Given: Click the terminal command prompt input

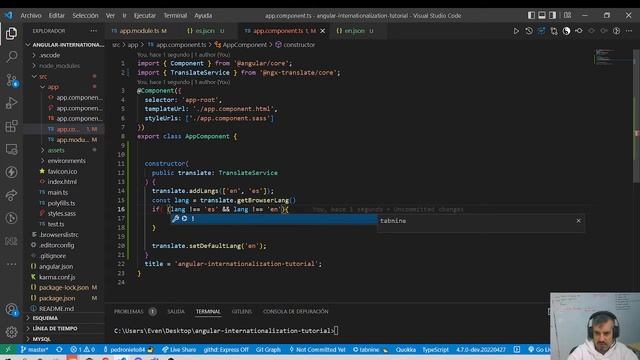Looking at the screenshot, I should 336,331.
